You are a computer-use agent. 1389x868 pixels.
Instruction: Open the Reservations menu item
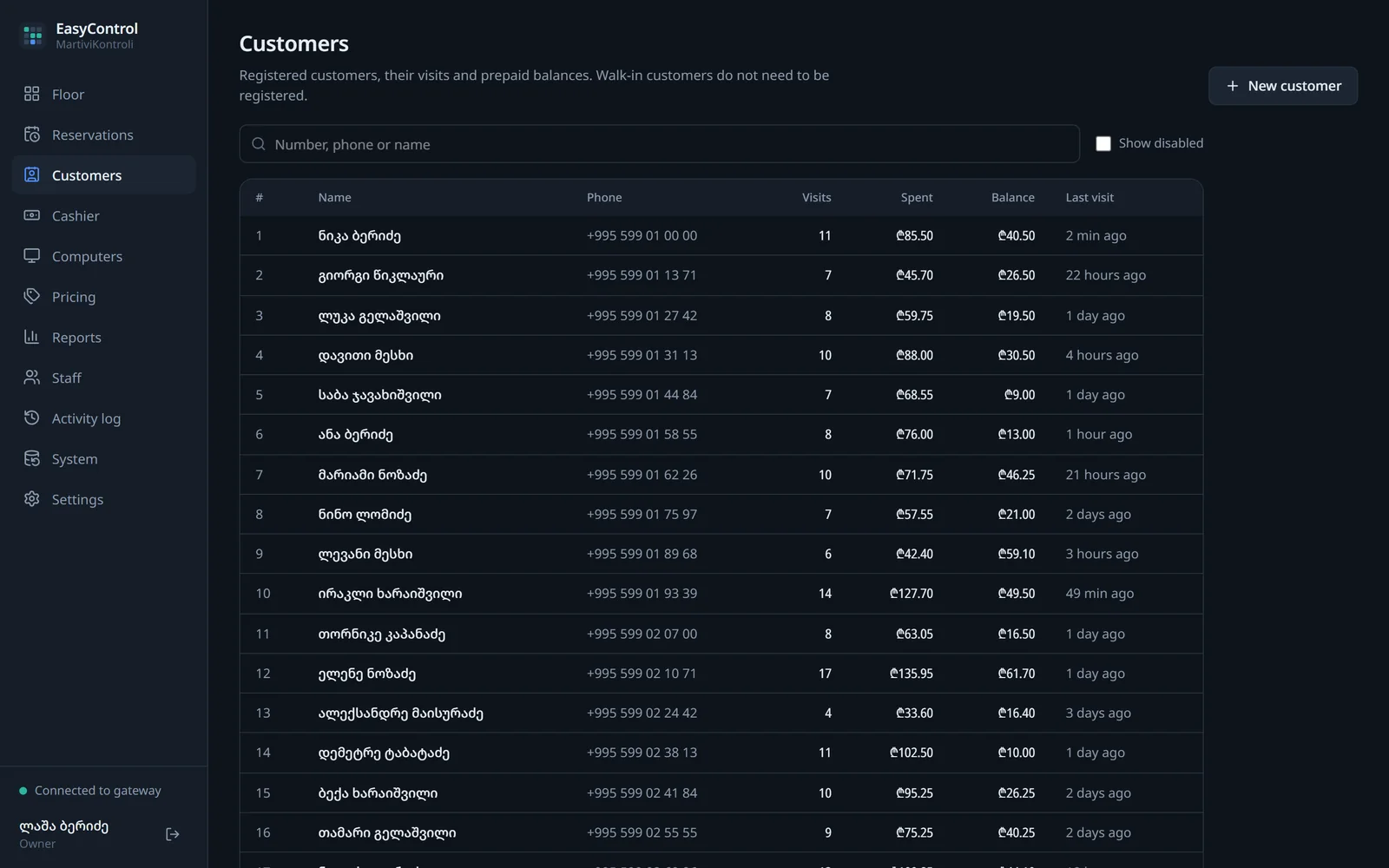[x=104, y=135]
